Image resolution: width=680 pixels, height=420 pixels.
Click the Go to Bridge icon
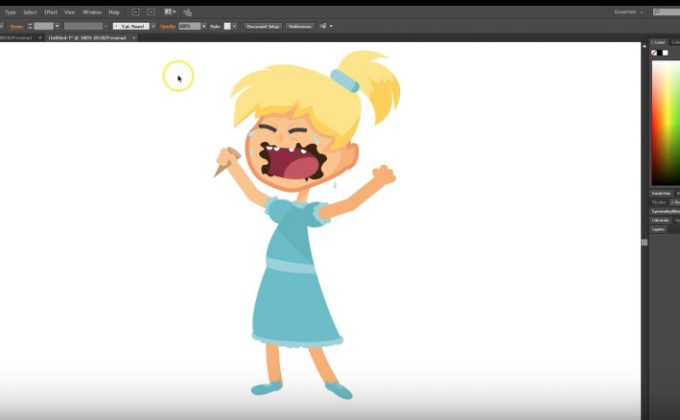(135, 12)
